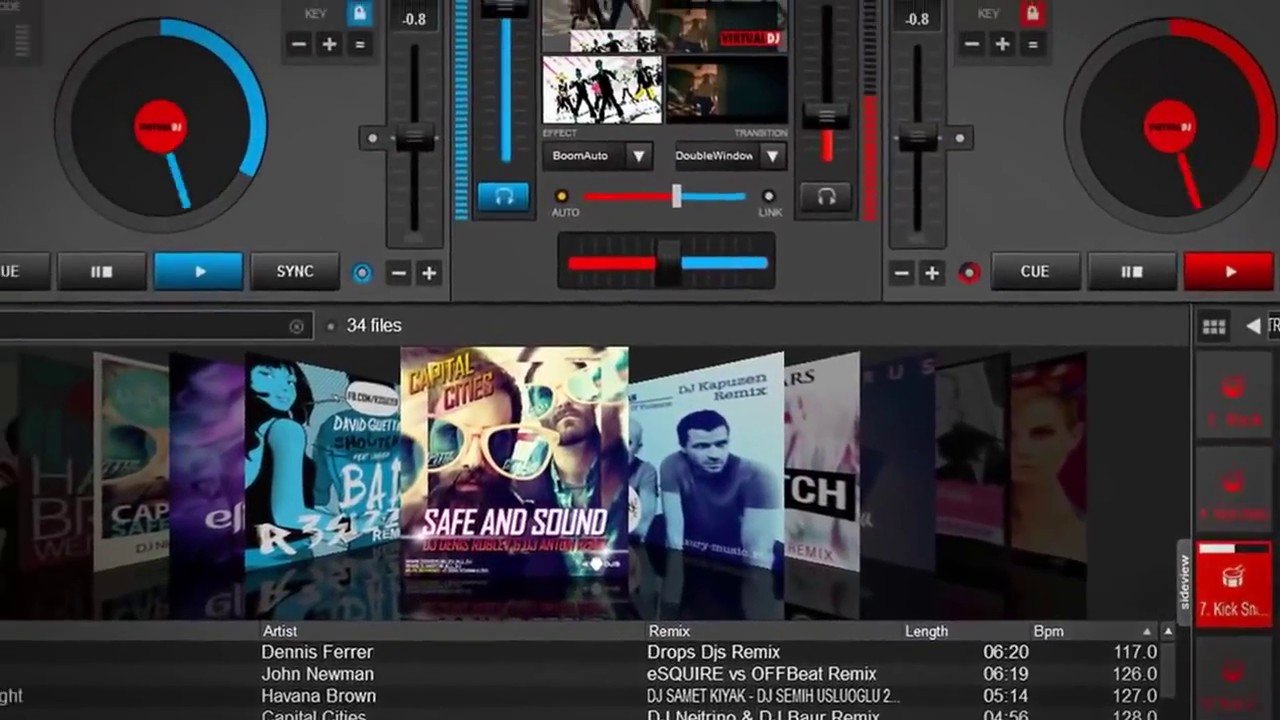Click the main audio crossfader knob
1280x720 pixels.
click(668, 262)
